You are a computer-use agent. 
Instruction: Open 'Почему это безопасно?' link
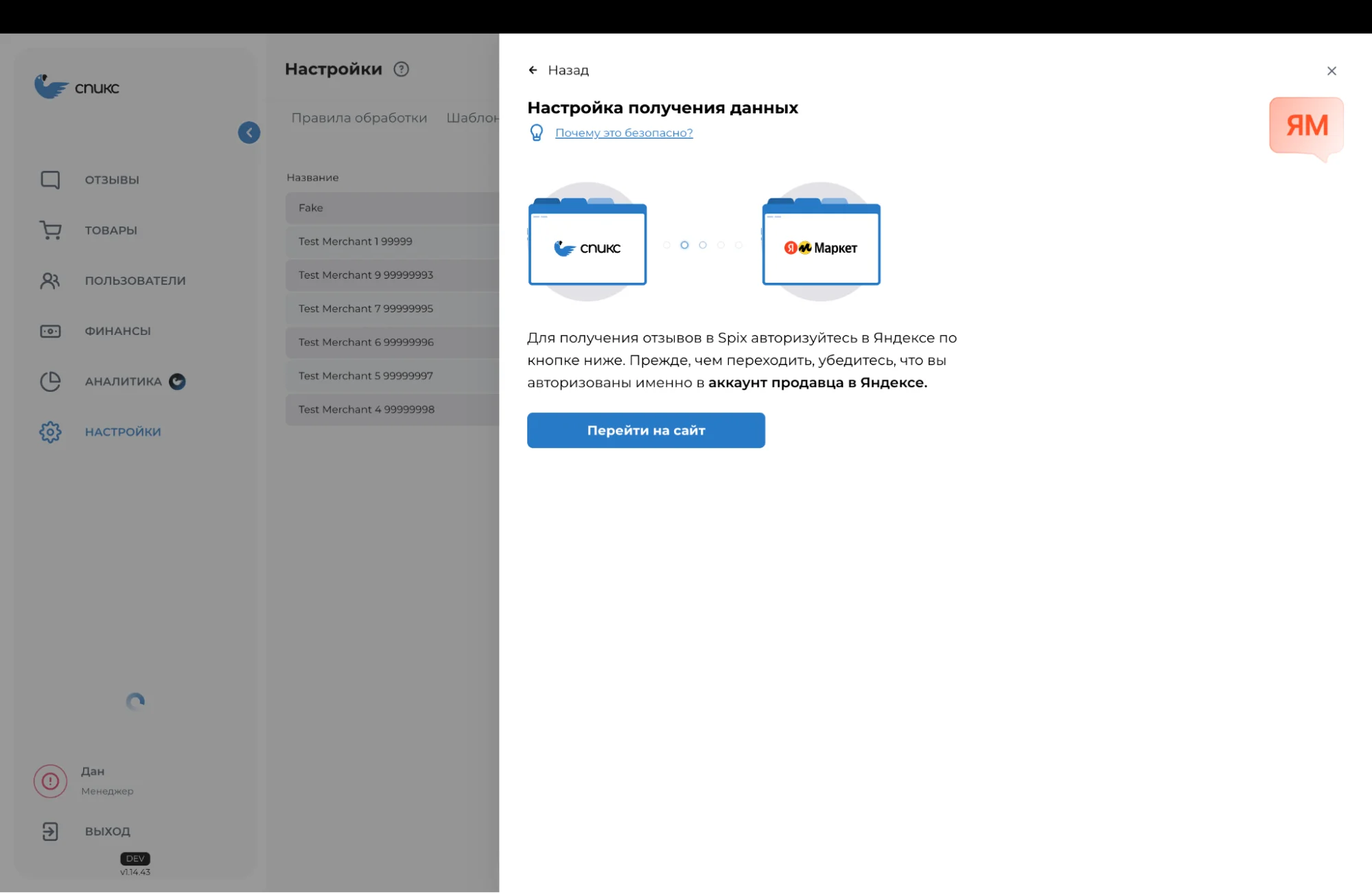point(624,132)
